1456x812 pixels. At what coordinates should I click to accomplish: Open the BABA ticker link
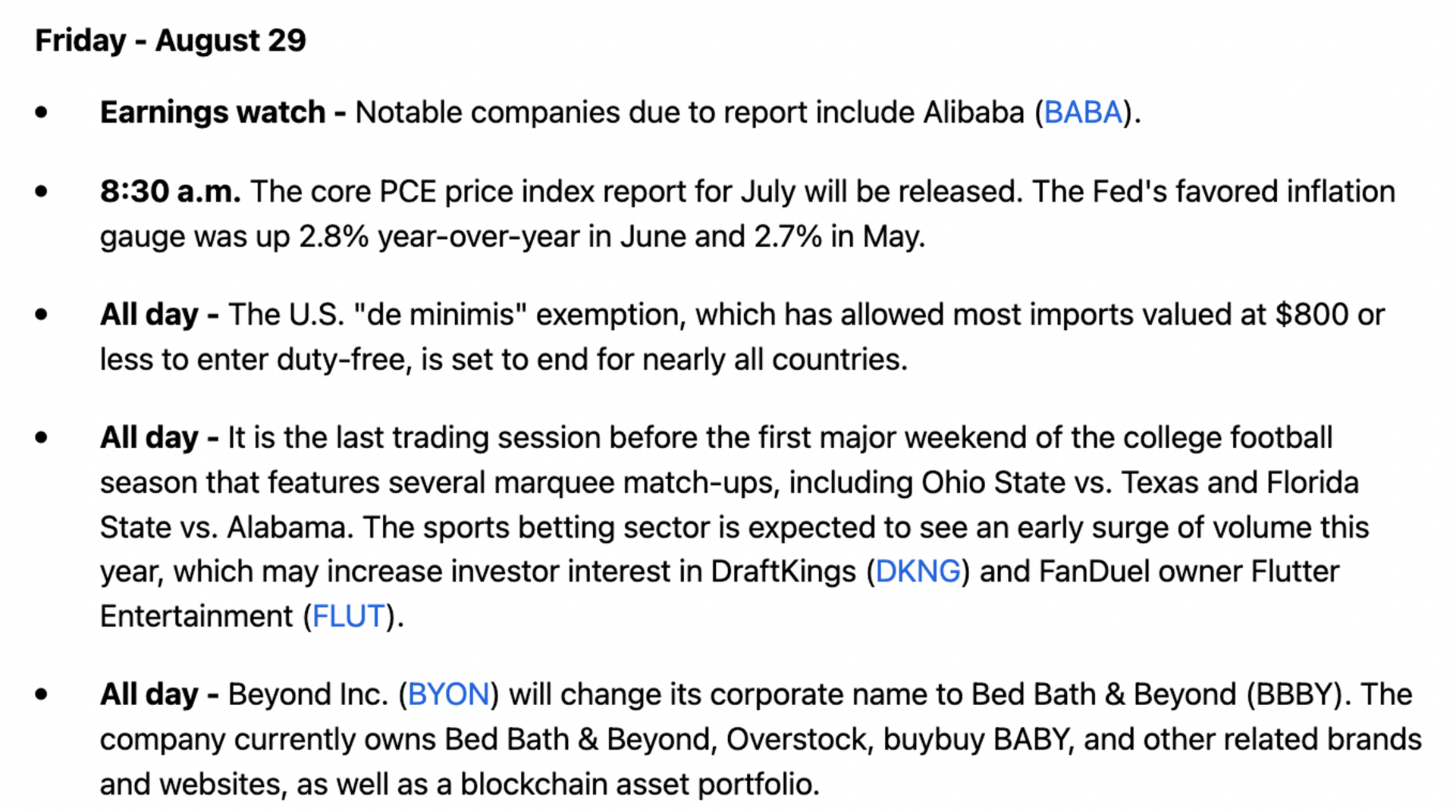1083,113
